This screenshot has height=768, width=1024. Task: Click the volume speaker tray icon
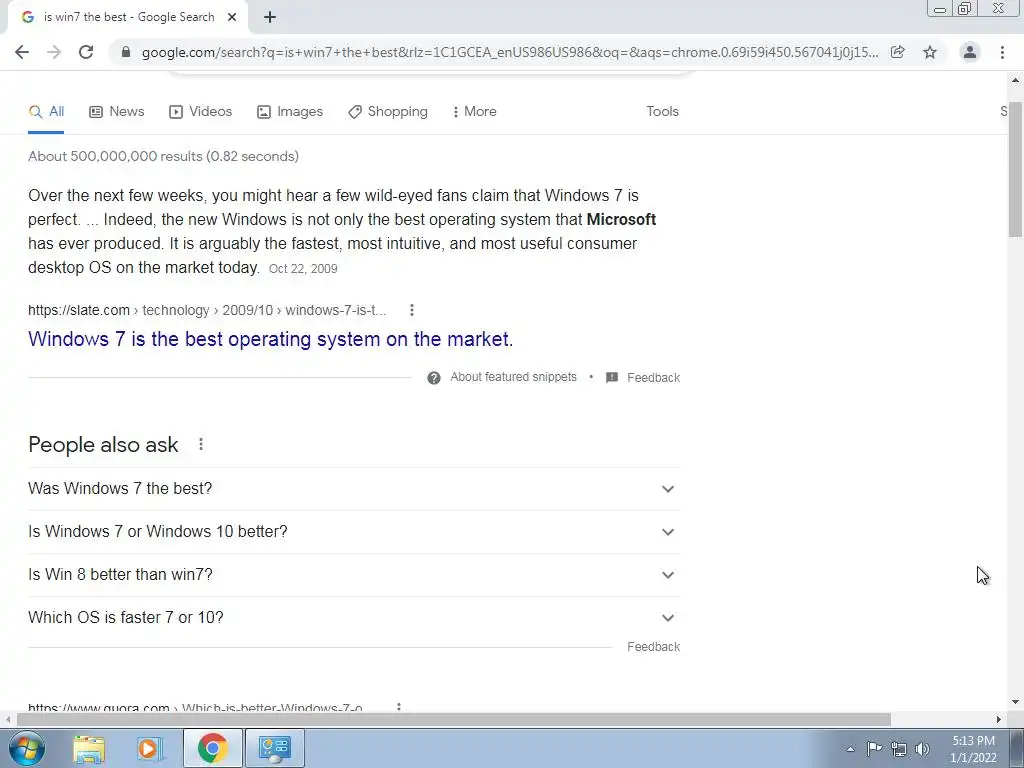tap(922, 749)
